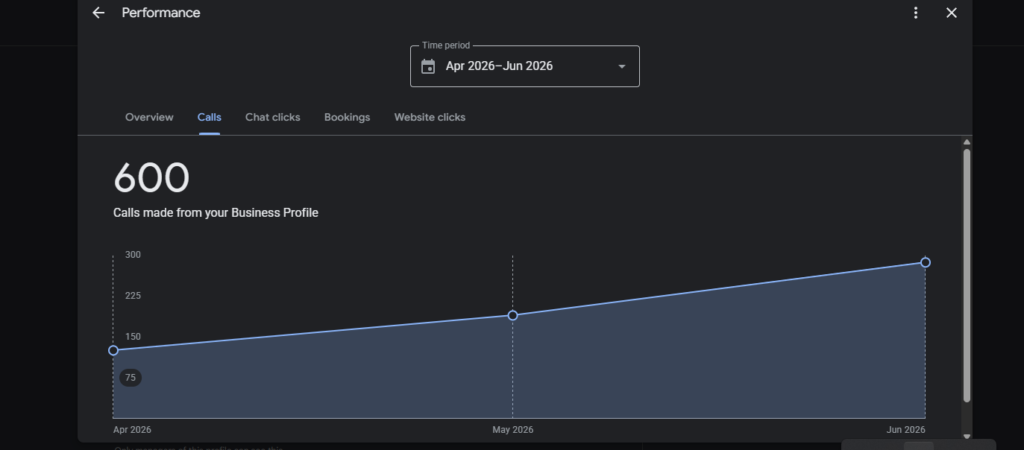Click the 75 axis label badge

(131, 378)
